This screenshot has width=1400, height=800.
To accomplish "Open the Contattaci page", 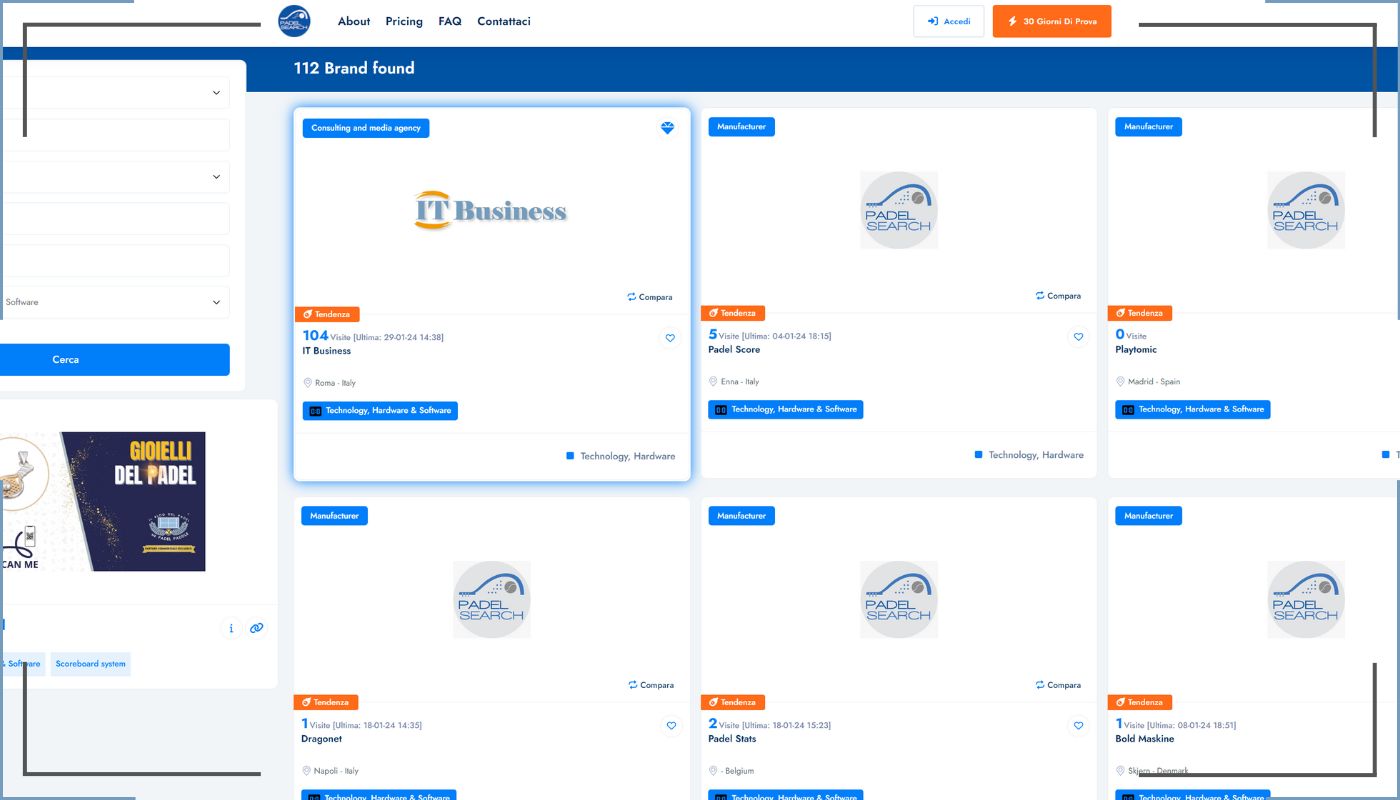I will [504, 21].
